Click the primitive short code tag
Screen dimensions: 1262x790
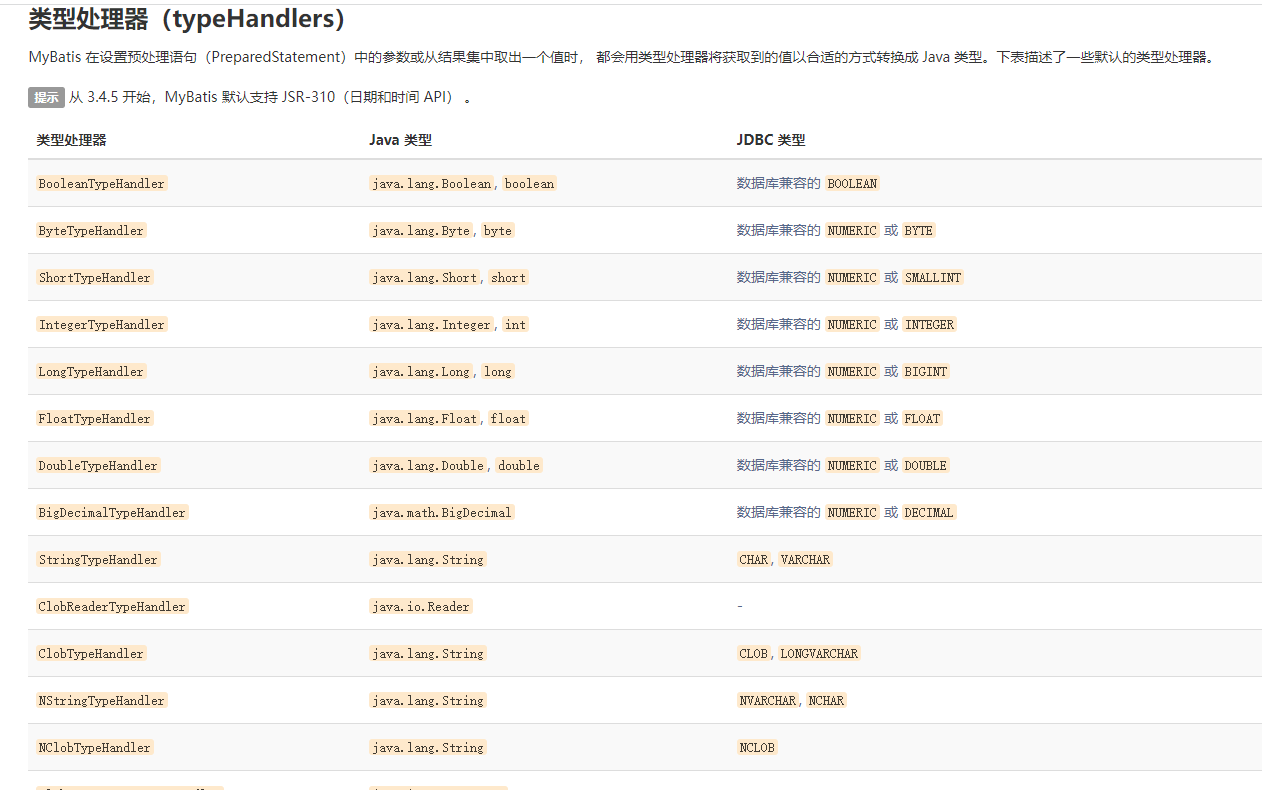[x=508, y=277]
